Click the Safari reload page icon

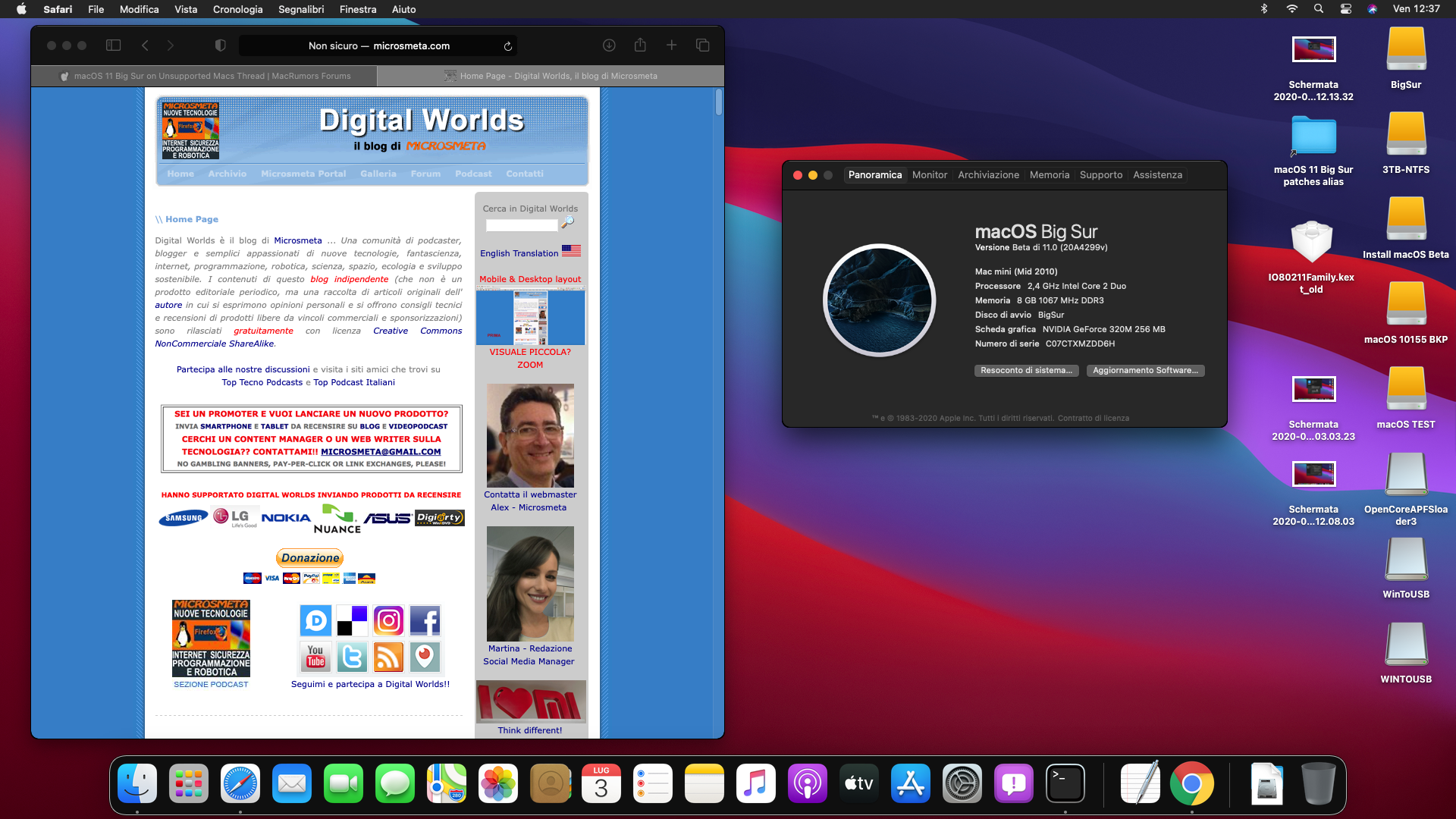tap(508, 46)
